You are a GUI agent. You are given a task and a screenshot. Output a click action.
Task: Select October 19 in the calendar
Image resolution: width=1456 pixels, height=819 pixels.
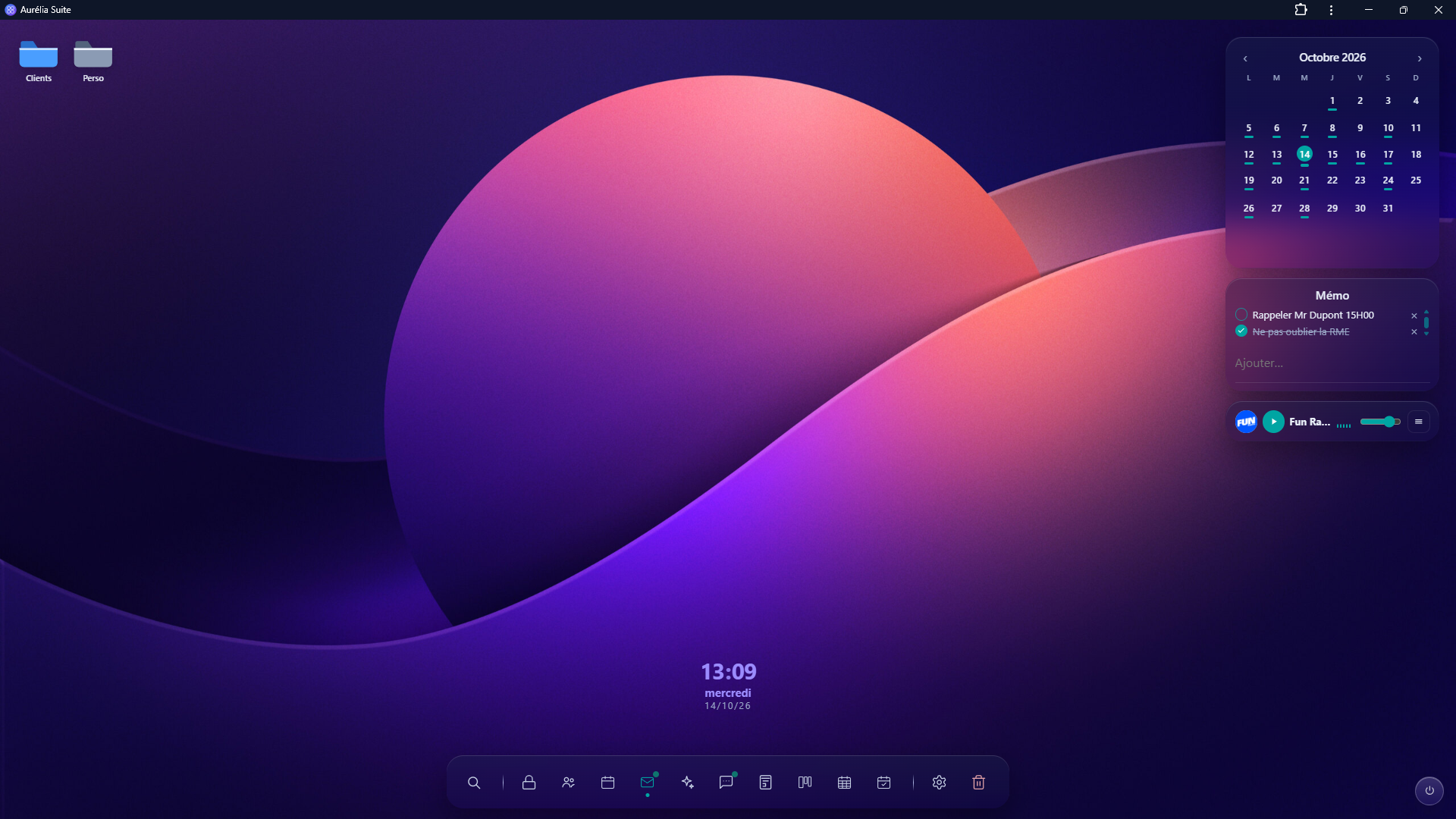[x=1249, y=180]
